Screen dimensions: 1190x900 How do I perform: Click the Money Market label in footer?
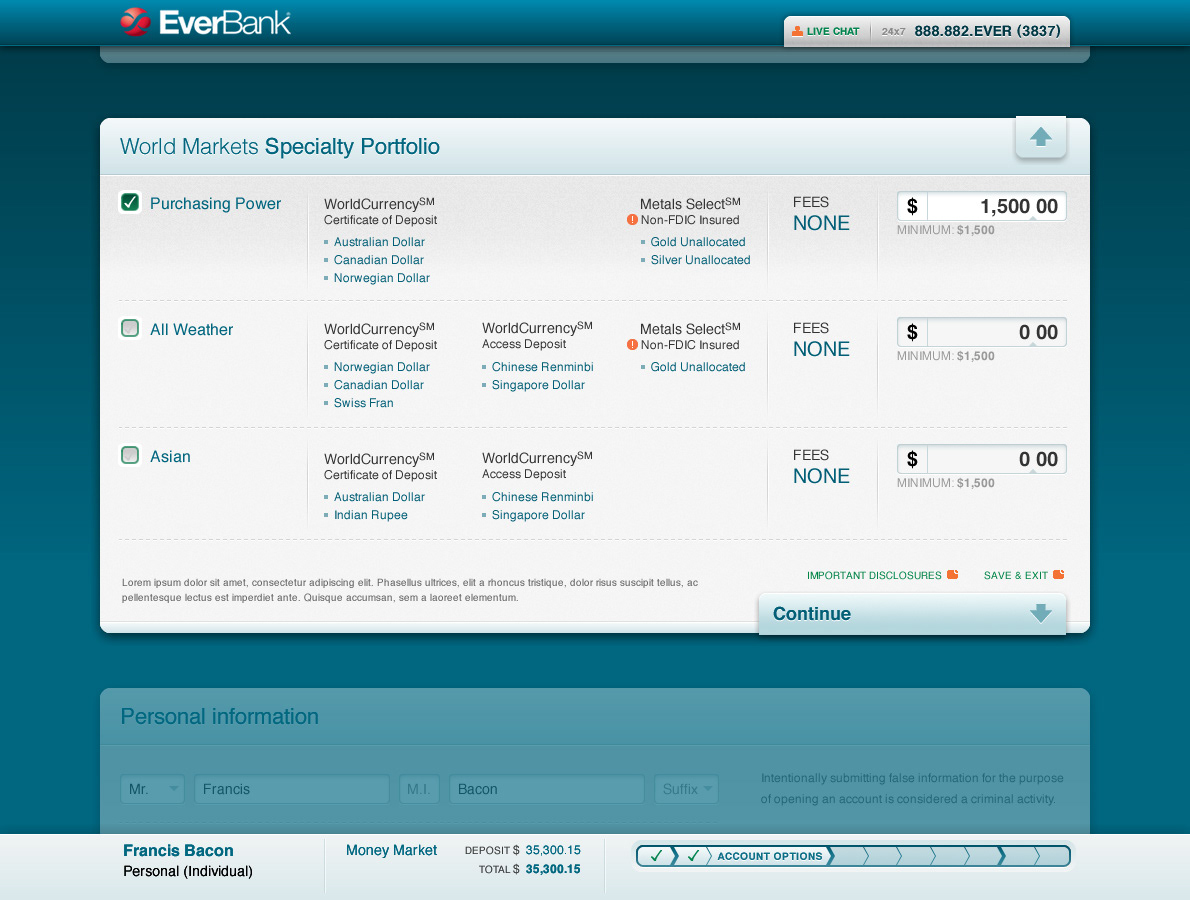point(392,851)
